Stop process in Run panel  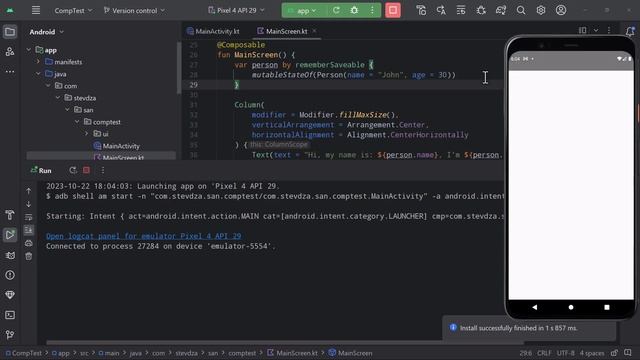coord(87,170)
